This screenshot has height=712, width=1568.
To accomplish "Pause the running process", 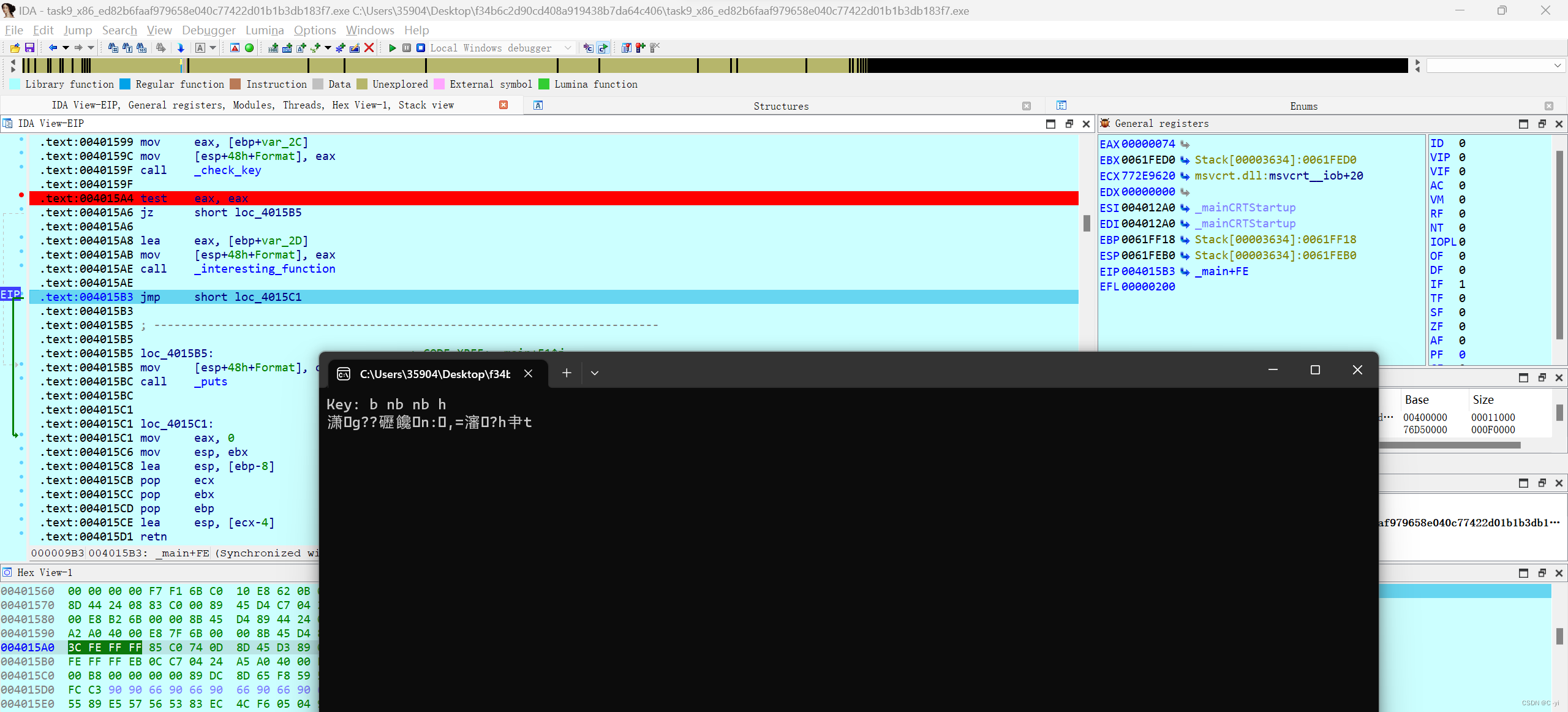I will click(x=407, y=48).
